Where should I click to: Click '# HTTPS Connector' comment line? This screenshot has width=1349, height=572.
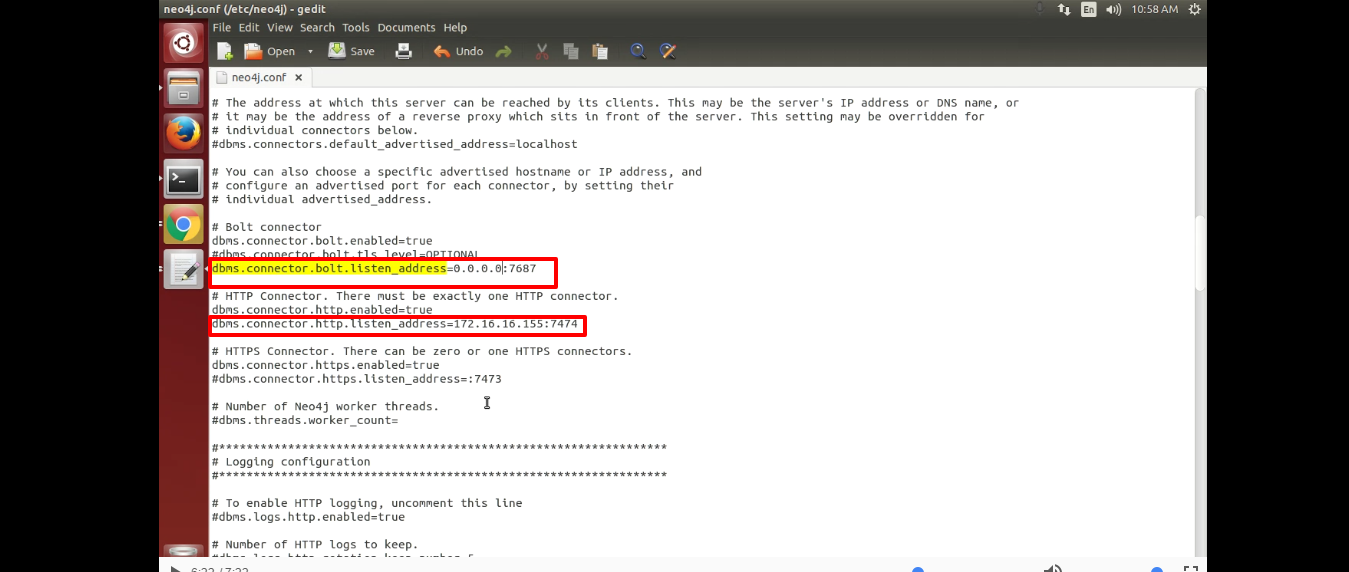422,351
